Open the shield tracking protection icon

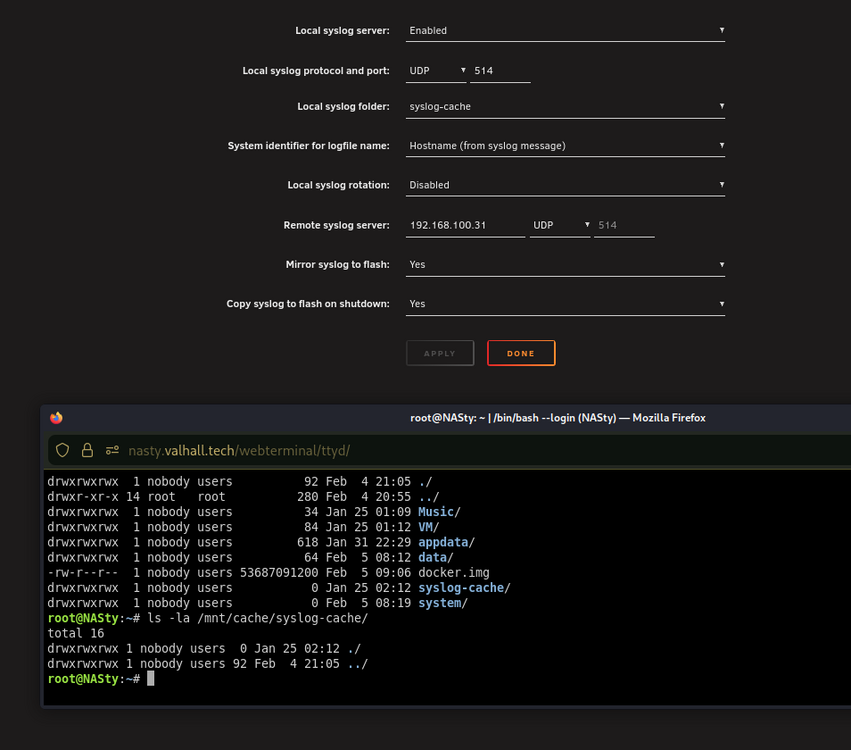tap(62, 450)
